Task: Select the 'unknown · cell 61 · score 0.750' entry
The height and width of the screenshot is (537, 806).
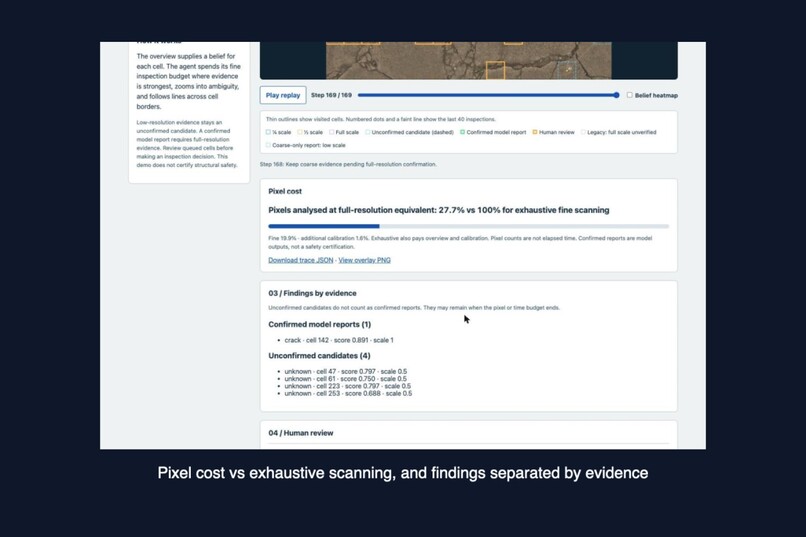Action: [x=345, y=379]
